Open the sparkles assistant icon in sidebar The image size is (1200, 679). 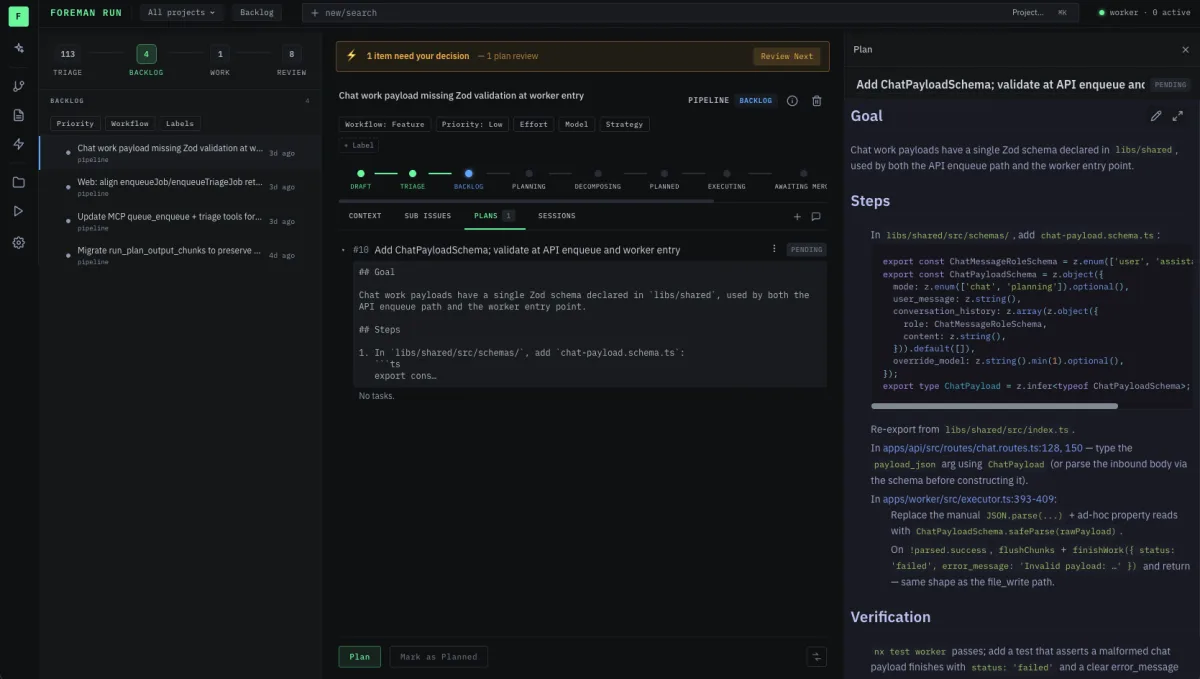[18, 48]
